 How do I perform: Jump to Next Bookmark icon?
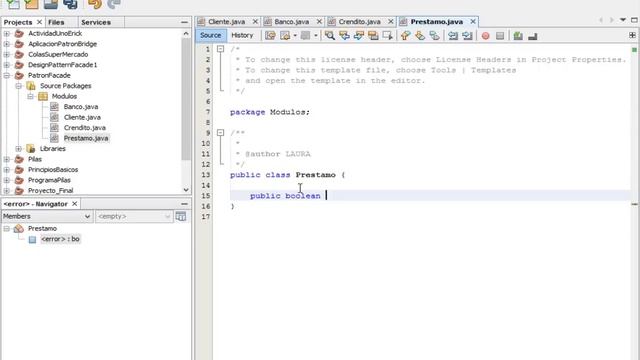(420, 36)
